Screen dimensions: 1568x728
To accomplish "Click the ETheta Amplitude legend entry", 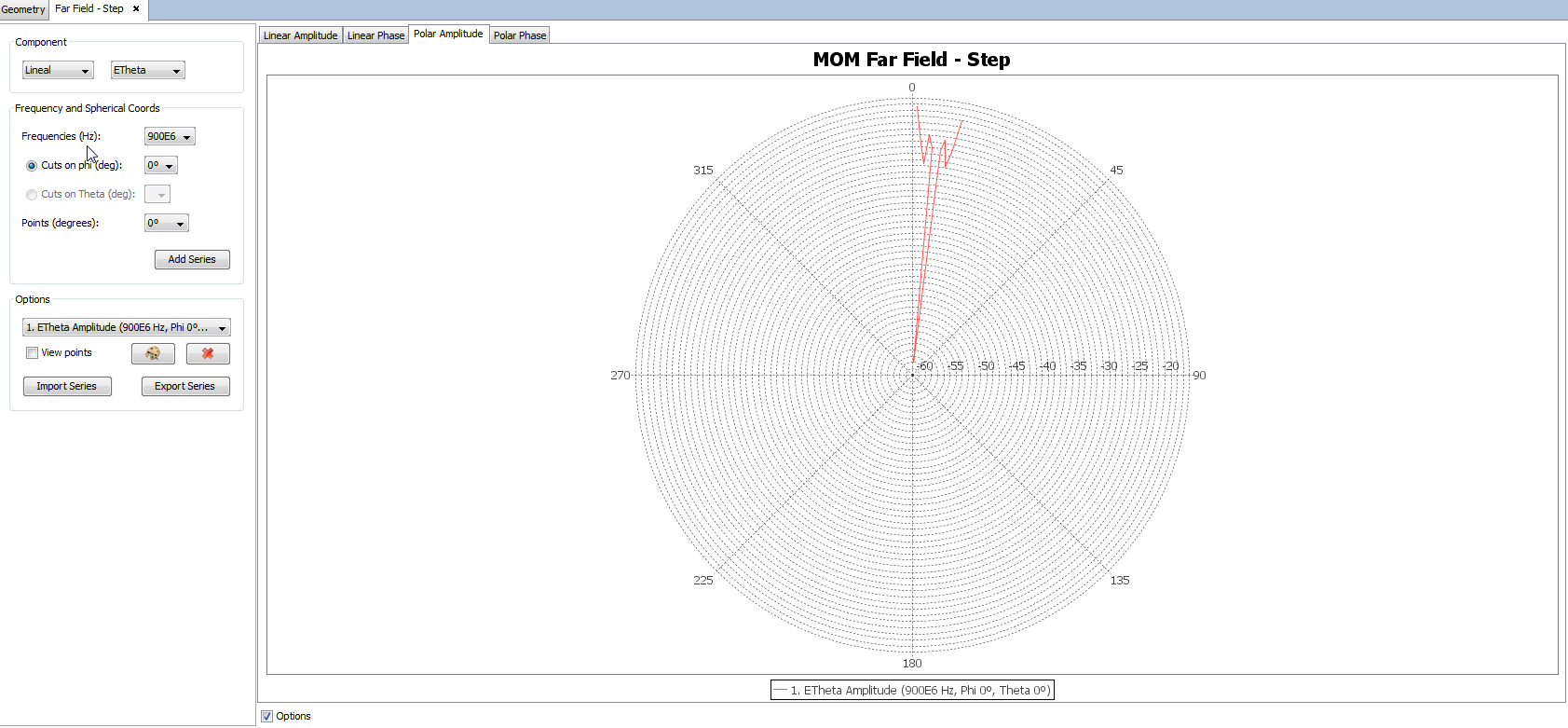I will pyautogui.click(x=912, y=691).
